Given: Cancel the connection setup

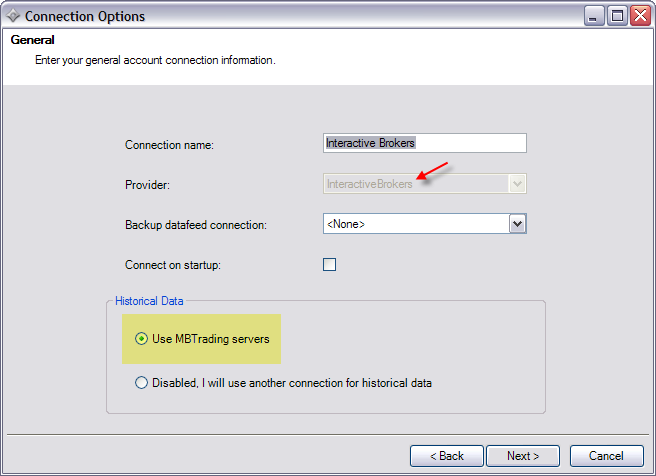Looking at the screenshot, I should point(606,456).
